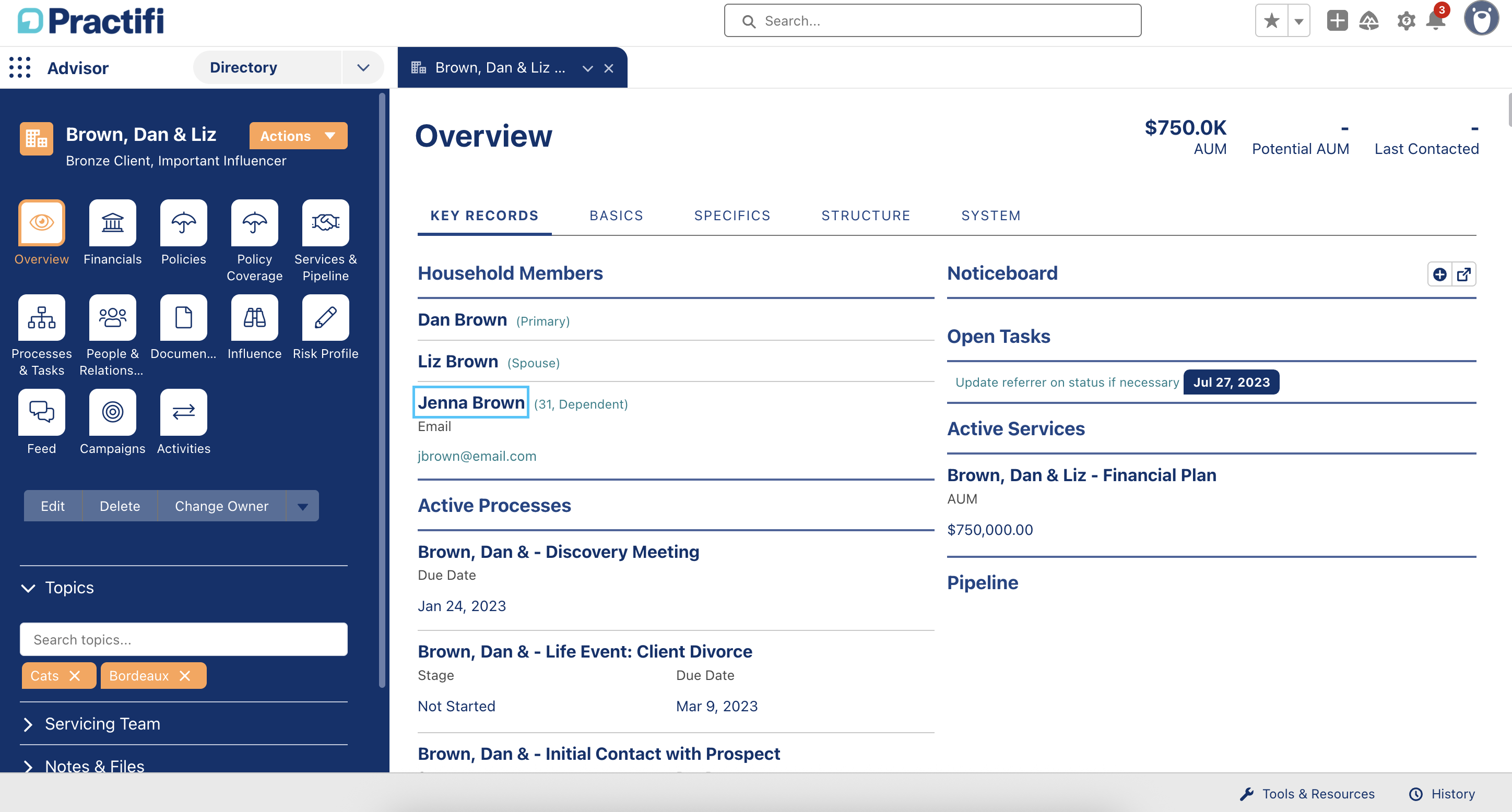This screenshot has width=1512, height=812.
Task: Click the Jul 27, 2023 date badge
Action: (1231, 383)
